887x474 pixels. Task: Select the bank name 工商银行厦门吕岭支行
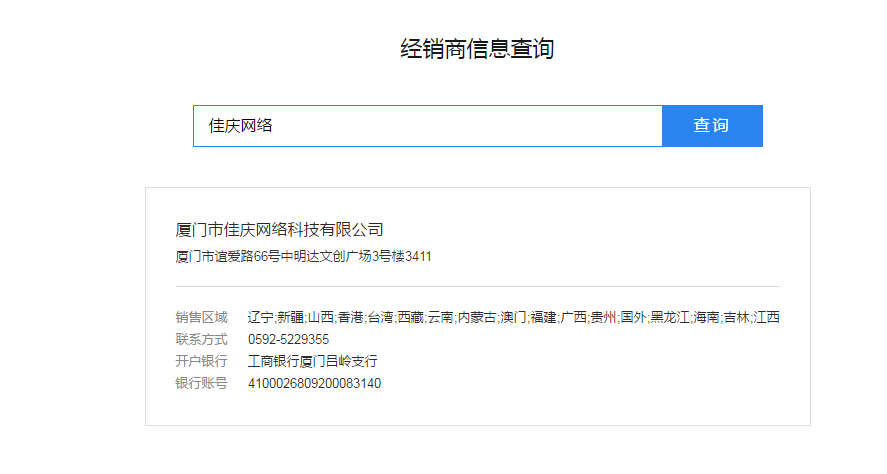(313, 361)
